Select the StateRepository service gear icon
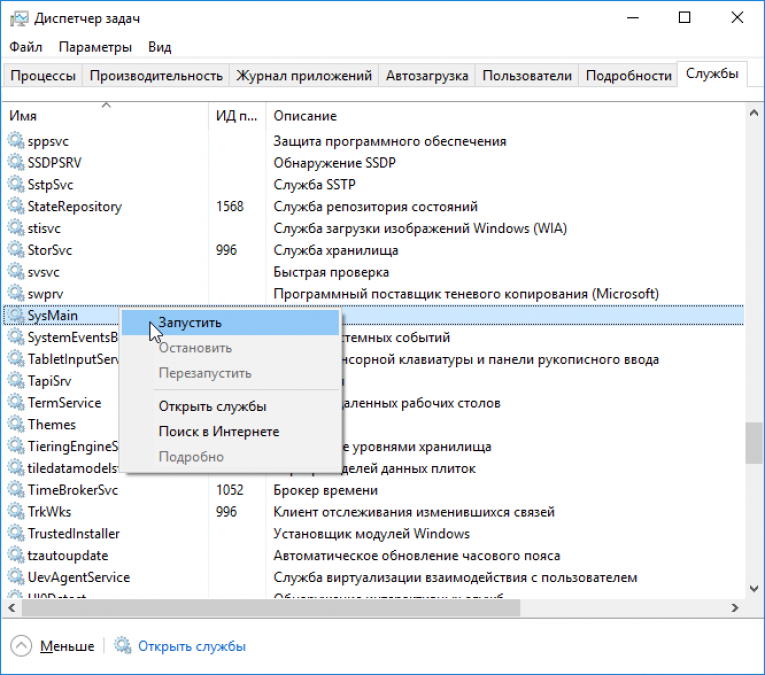This screenshot has height=675, width=765. tap(16, 206)
